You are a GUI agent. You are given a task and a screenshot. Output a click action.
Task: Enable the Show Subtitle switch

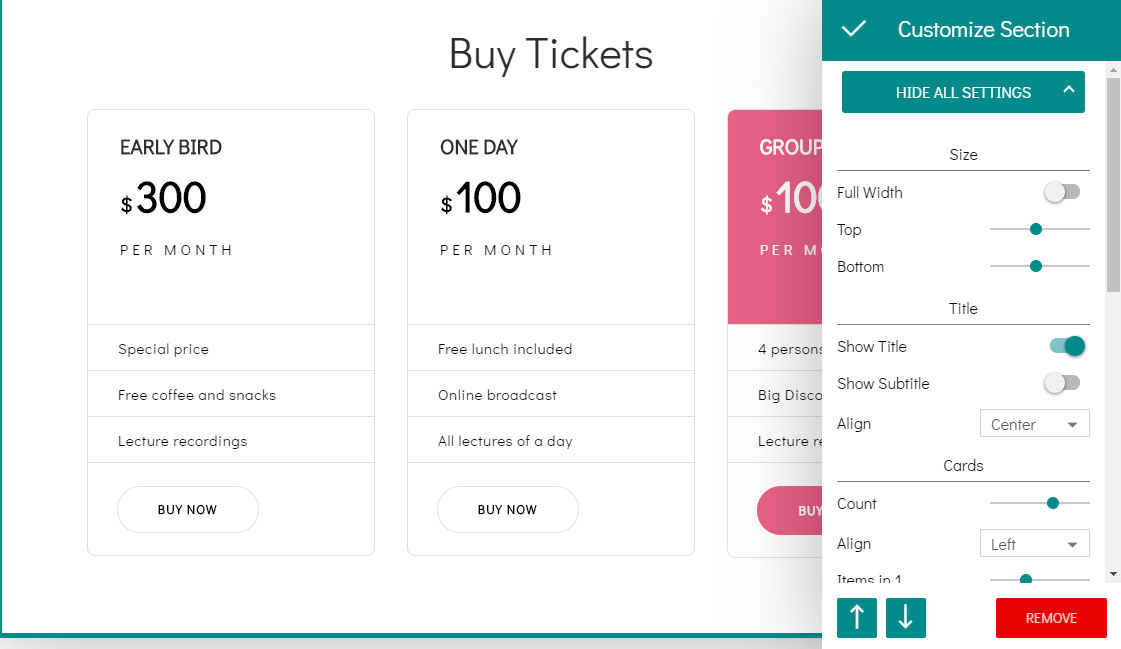pyautogui.click(x=1062, y=383)
